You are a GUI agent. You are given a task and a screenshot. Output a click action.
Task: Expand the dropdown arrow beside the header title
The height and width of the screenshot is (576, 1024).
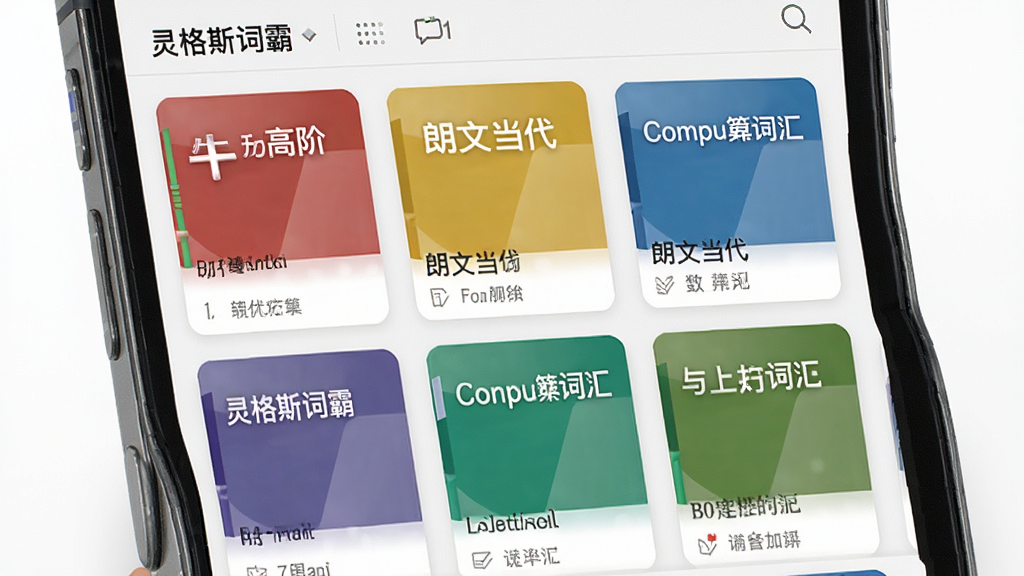coord(310,35)
